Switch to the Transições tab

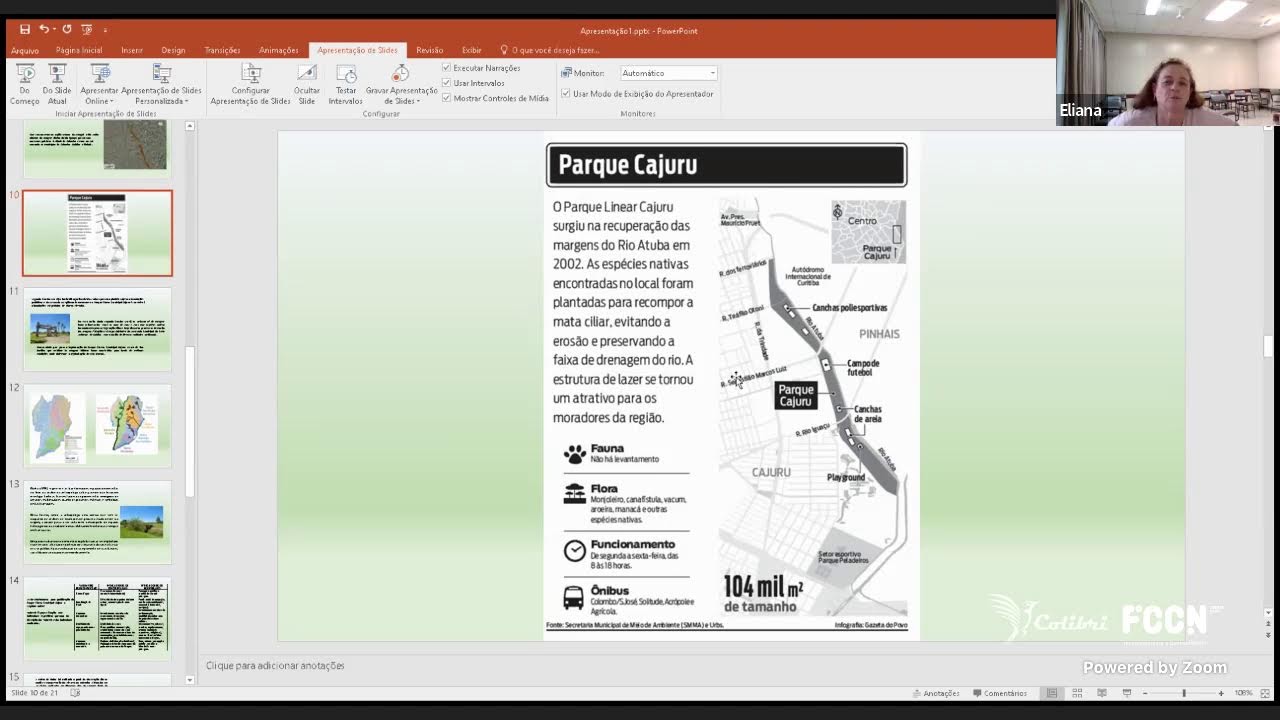(x=222, y=50)
